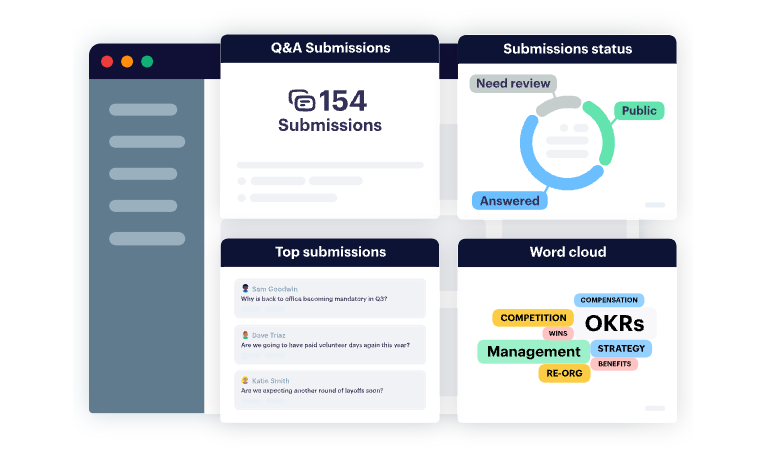Viewport: 770px width, 456px height.
Task: Click the green Public donut segment
Action: pos(607,132)
